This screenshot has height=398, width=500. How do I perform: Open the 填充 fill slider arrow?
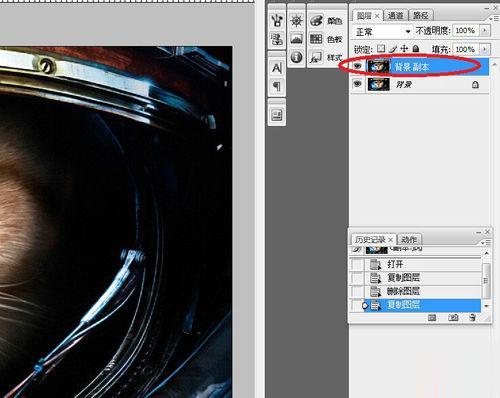[484, 49]
